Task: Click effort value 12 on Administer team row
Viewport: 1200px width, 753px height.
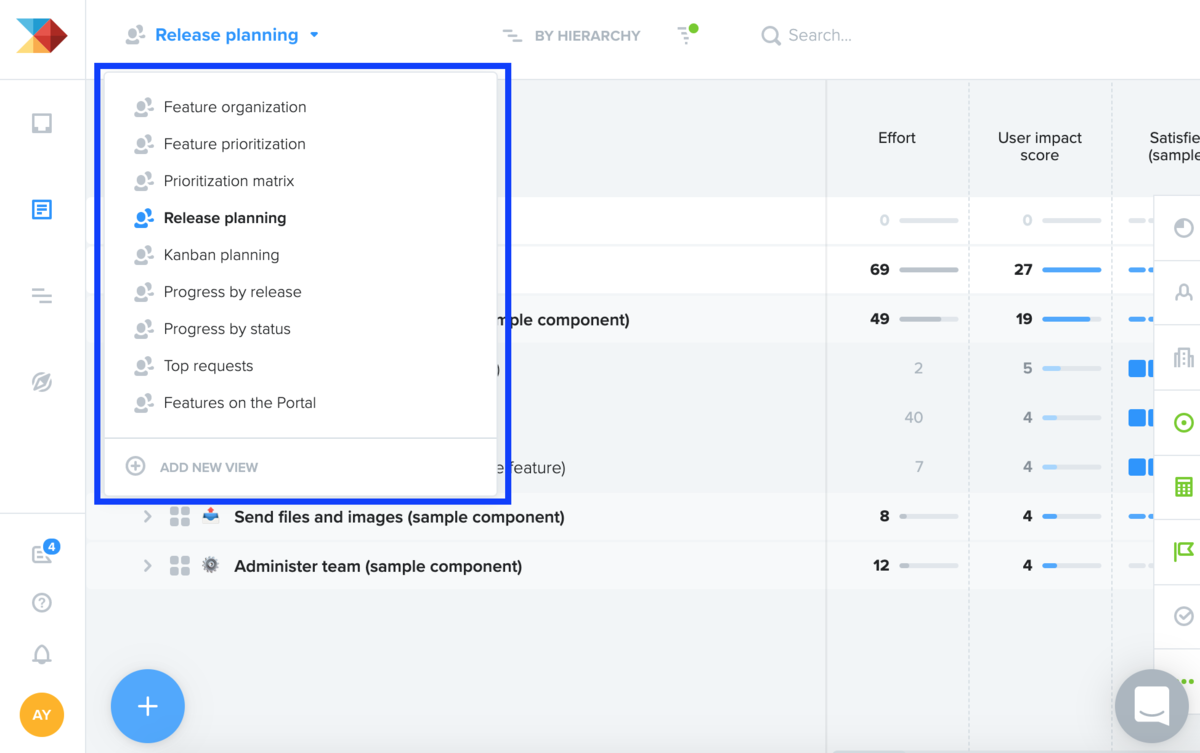Action: pyautogui.click(x=881, y=565)
